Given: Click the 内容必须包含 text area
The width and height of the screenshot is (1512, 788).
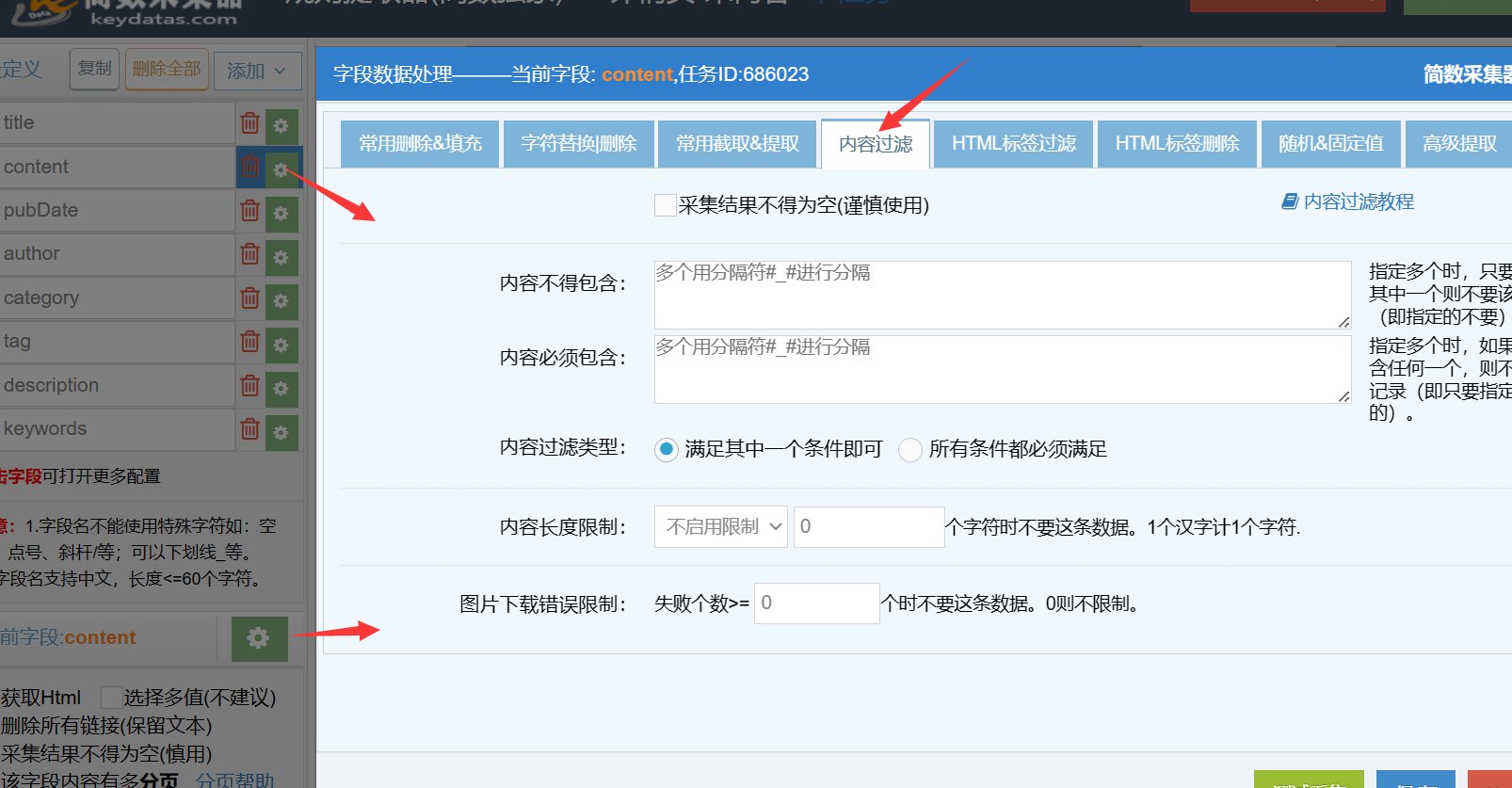Looking at the screenshot, I should tap(1003, 369).
